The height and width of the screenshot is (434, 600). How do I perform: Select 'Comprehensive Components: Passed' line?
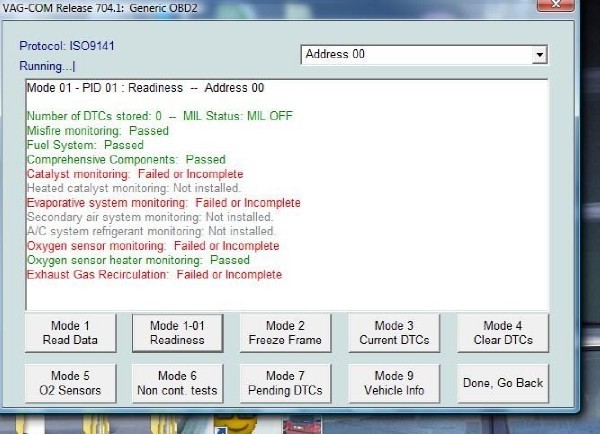click(x=126, y=160)
